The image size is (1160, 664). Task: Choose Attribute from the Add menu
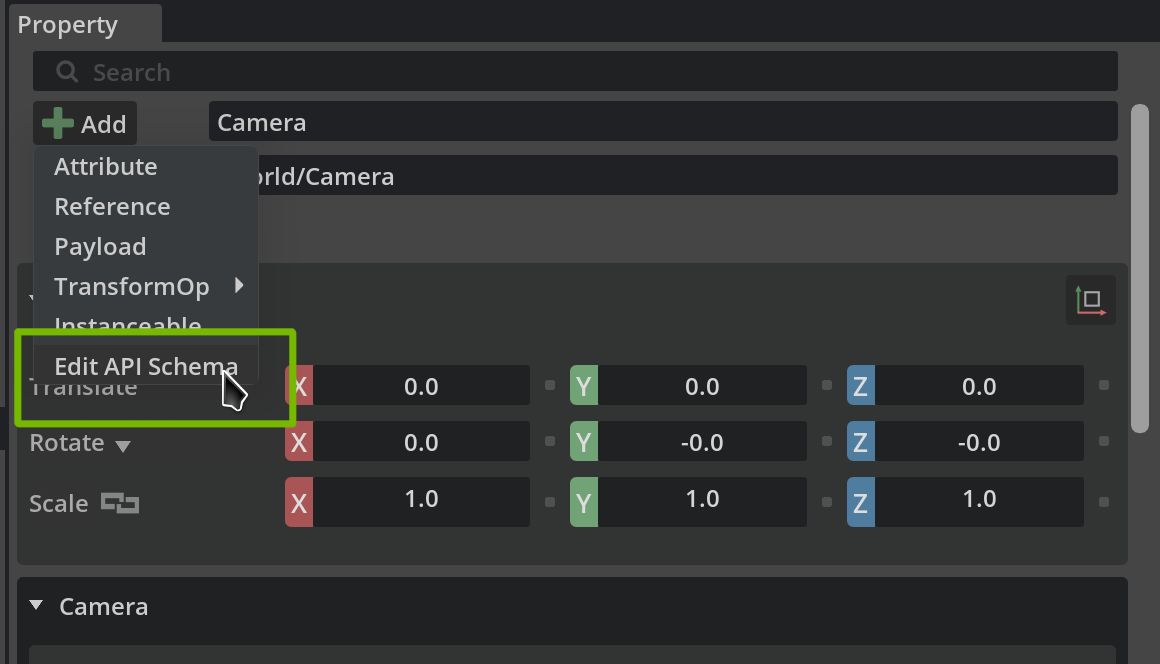tap(106, 167)
